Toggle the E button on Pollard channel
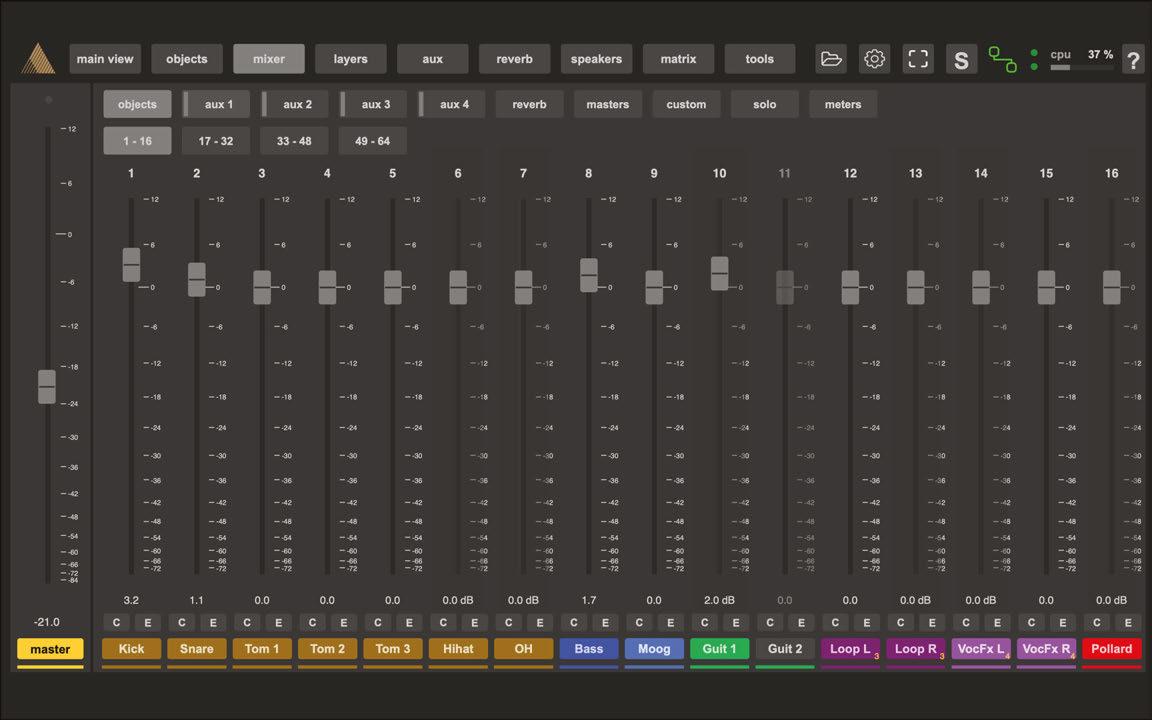1152x720 pixels. pos(1127,623)
